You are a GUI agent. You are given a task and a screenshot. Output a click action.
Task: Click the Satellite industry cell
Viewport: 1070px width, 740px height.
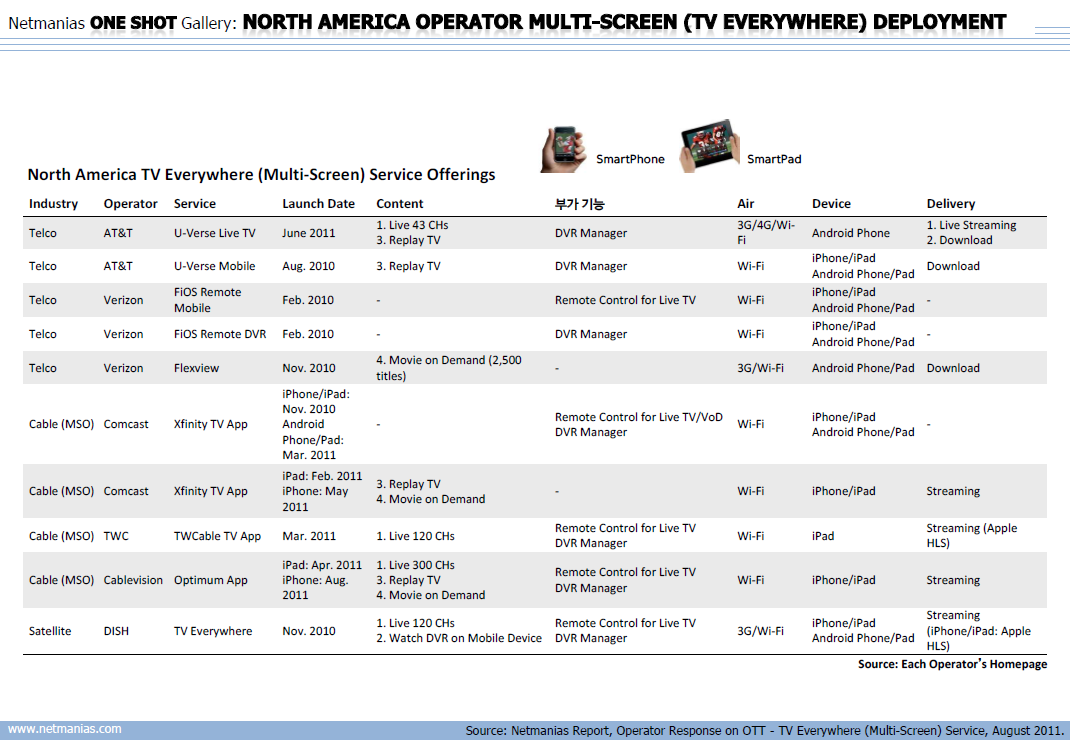(50, 631)
